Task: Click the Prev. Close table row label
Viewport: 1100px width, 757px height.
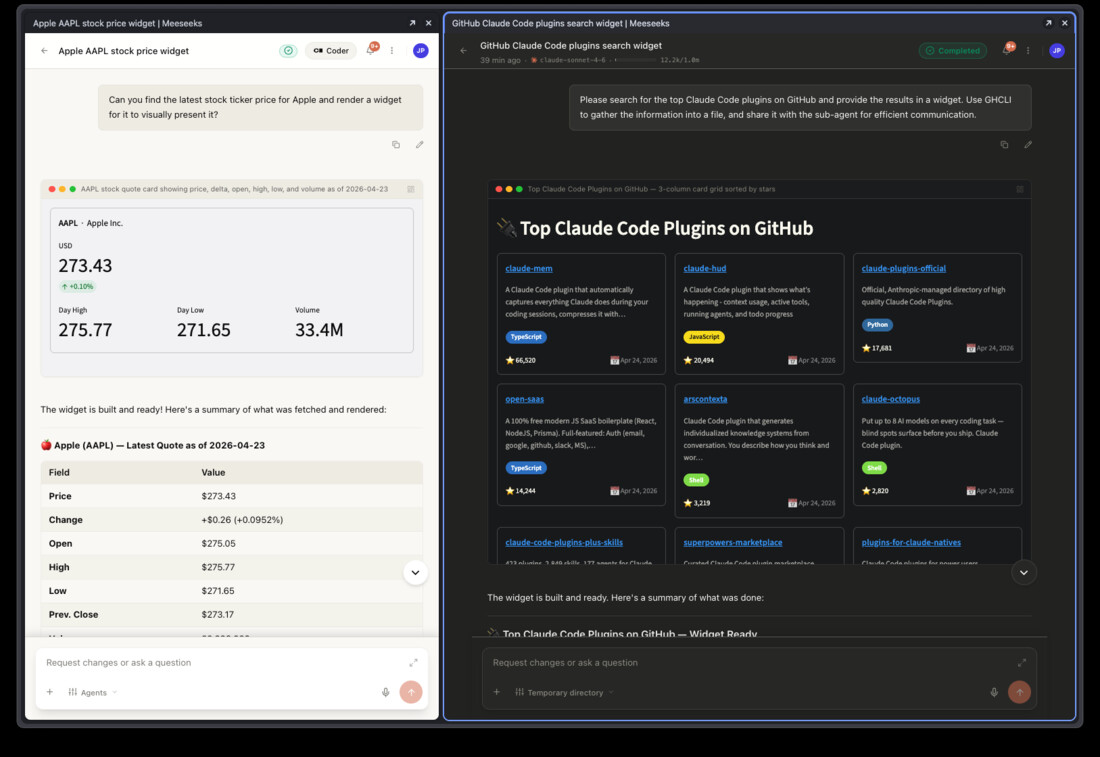Action: (74, 614)
